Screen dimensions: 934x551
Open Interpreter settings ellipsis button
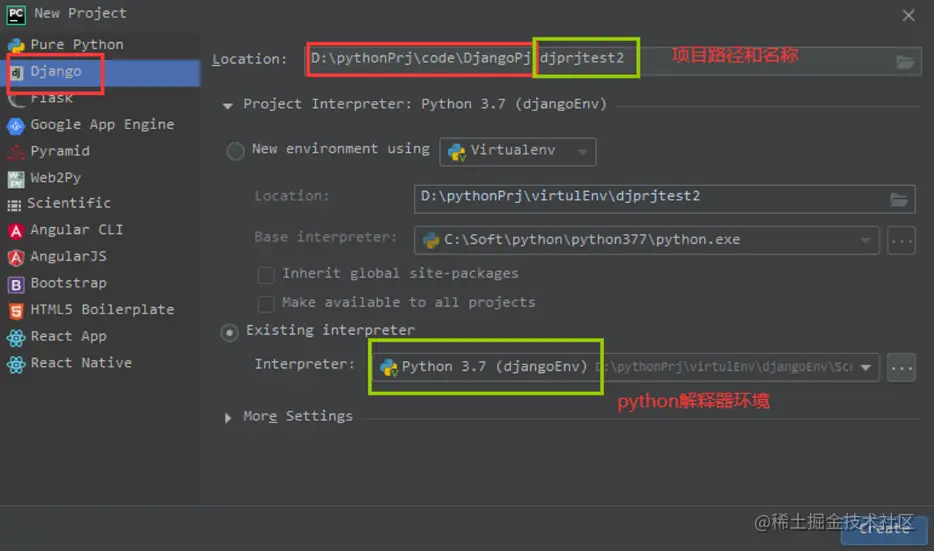[901, 368]
